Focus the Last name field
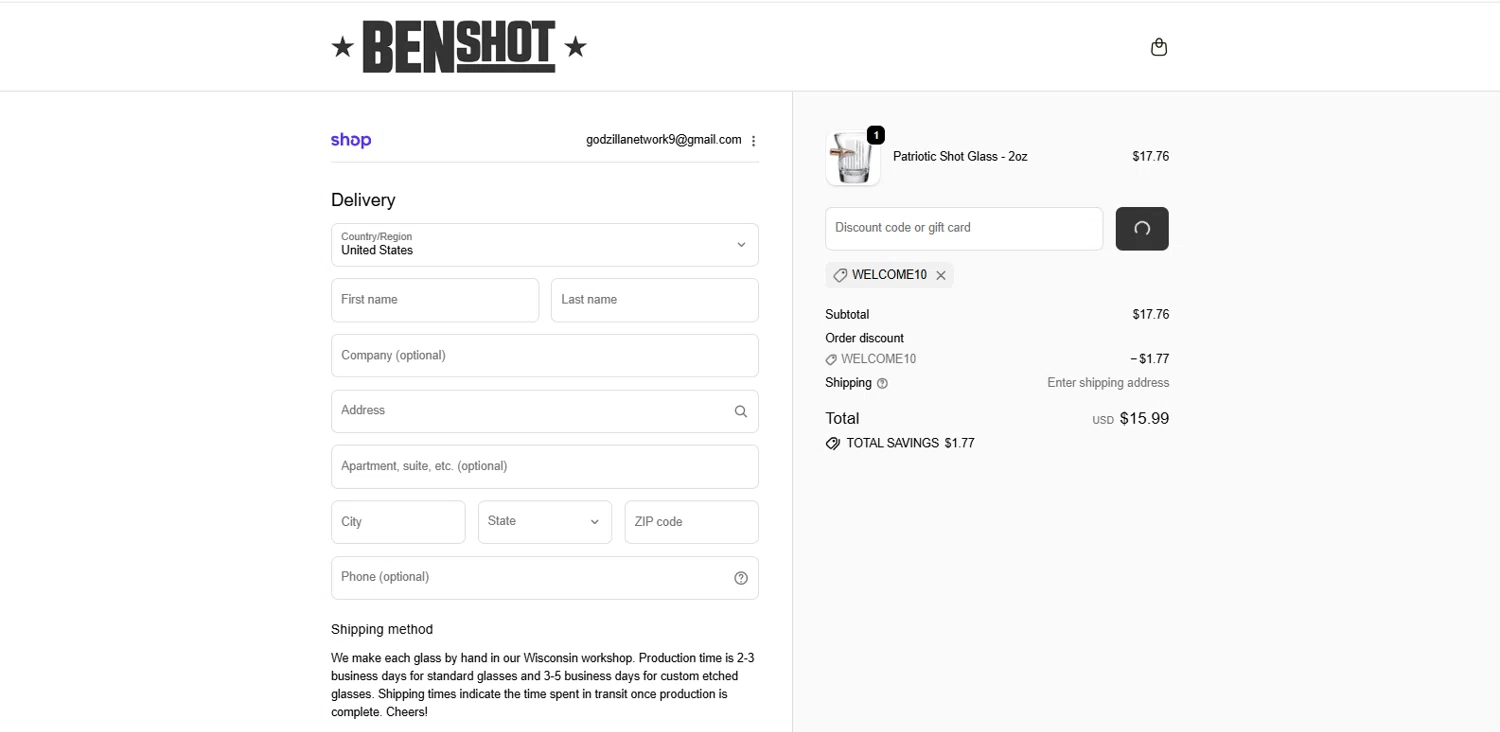 (655, 300)
